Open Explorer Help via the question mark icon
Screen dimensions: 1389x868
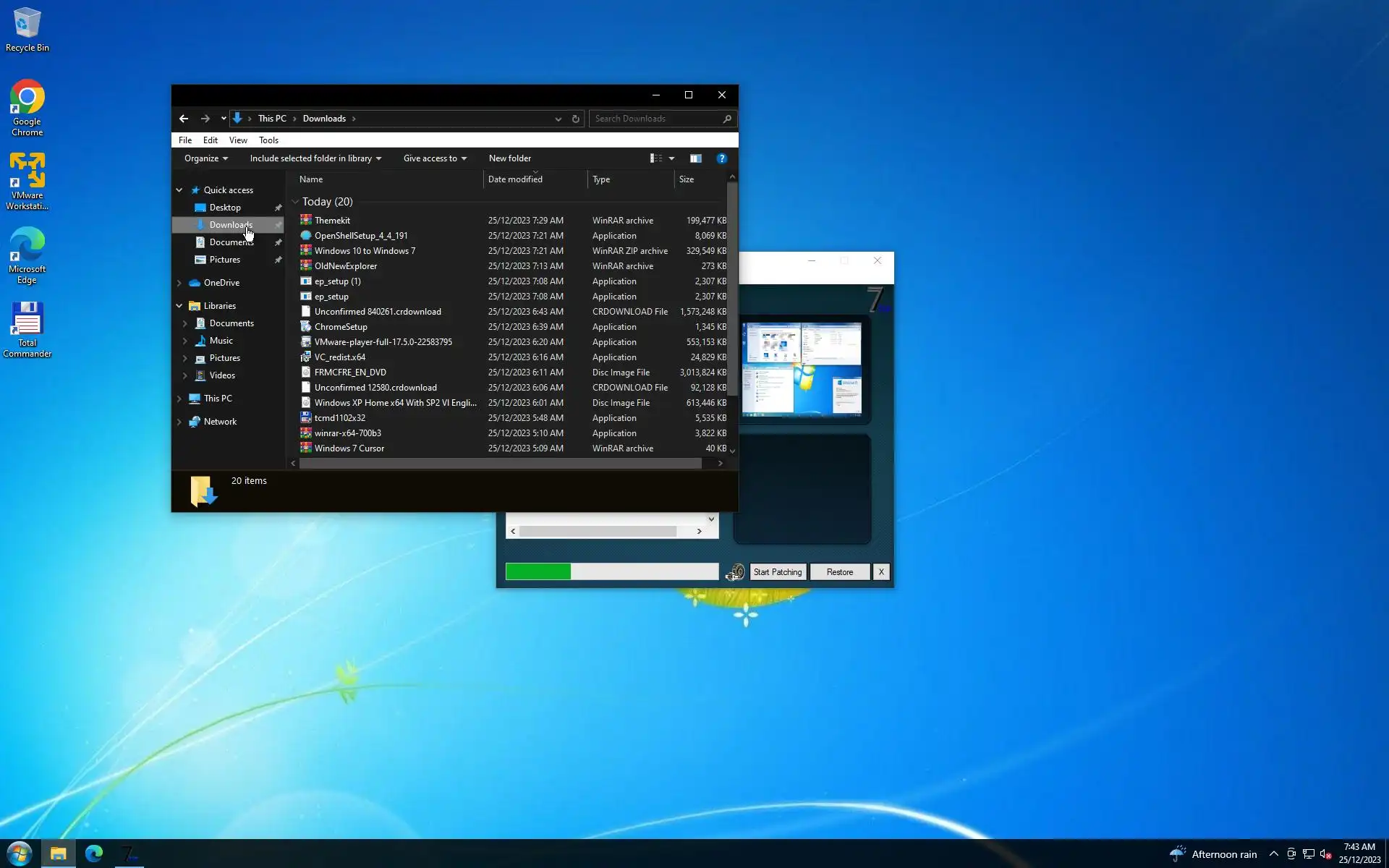click(x=721, y=158)
